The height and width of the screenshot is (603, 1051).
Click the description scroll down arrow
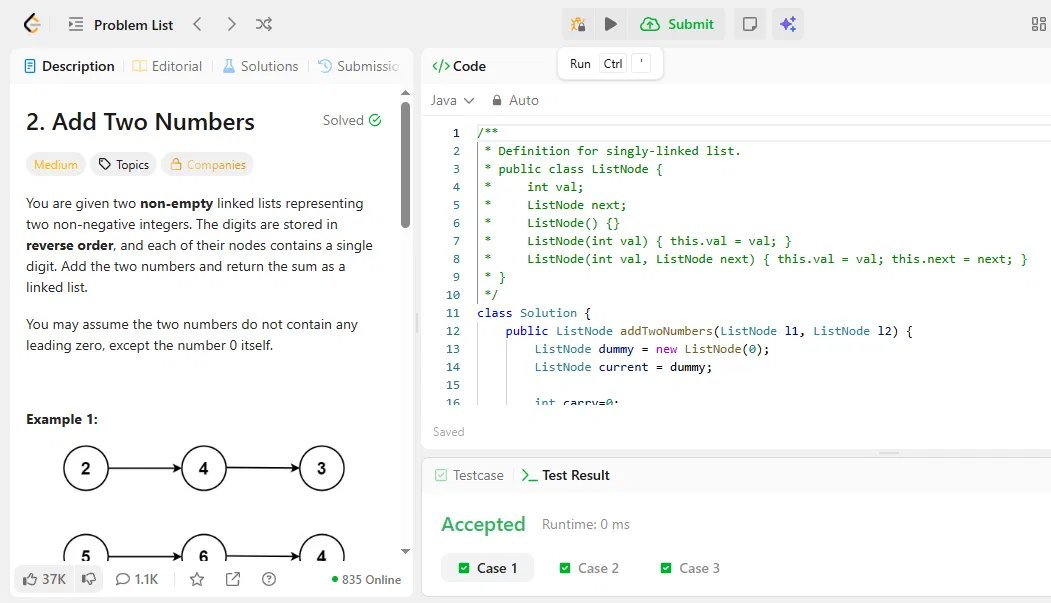(405, 551)
